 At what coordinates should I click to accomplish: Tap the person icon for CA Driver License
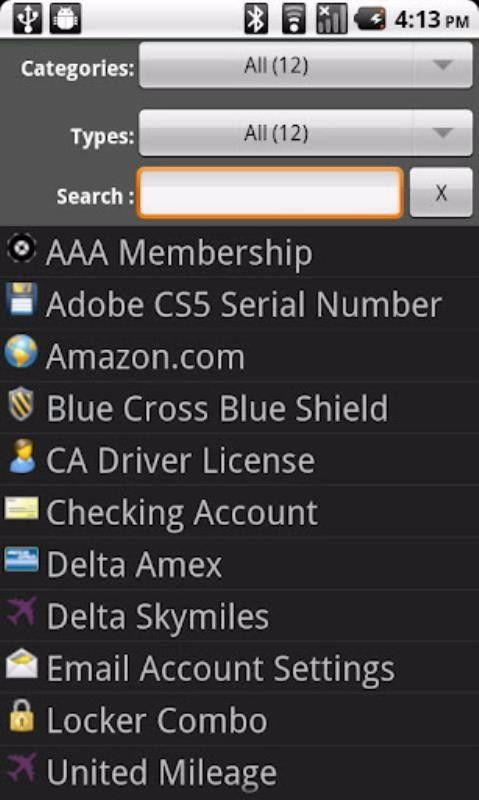22,456
